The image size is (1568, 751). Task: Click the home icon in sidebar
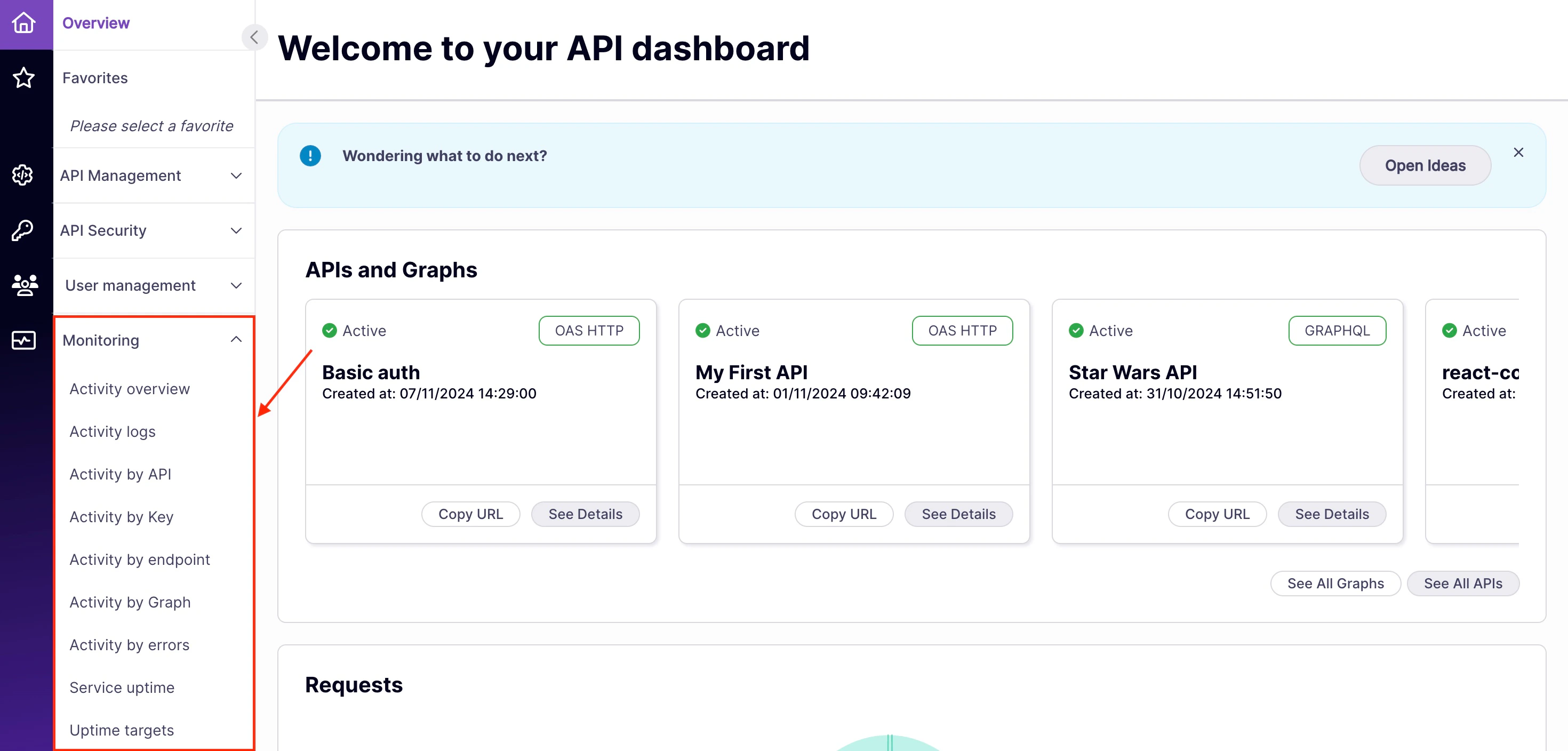pos(25,23)
